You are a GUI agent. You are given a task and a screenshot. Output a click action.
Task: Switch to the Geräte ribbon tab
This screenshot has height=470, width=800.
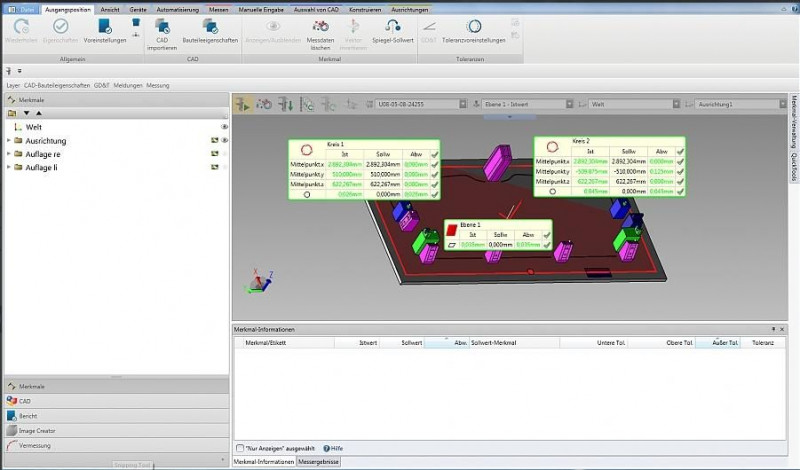pos(138,10)
